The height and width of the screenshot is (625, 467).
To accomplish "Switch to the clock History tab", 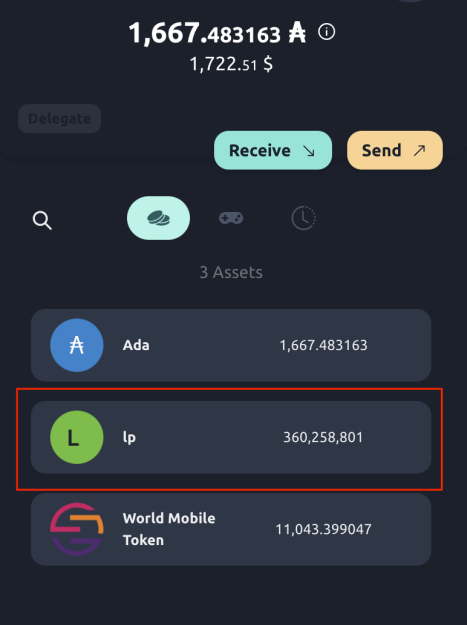I will (304, 218).
